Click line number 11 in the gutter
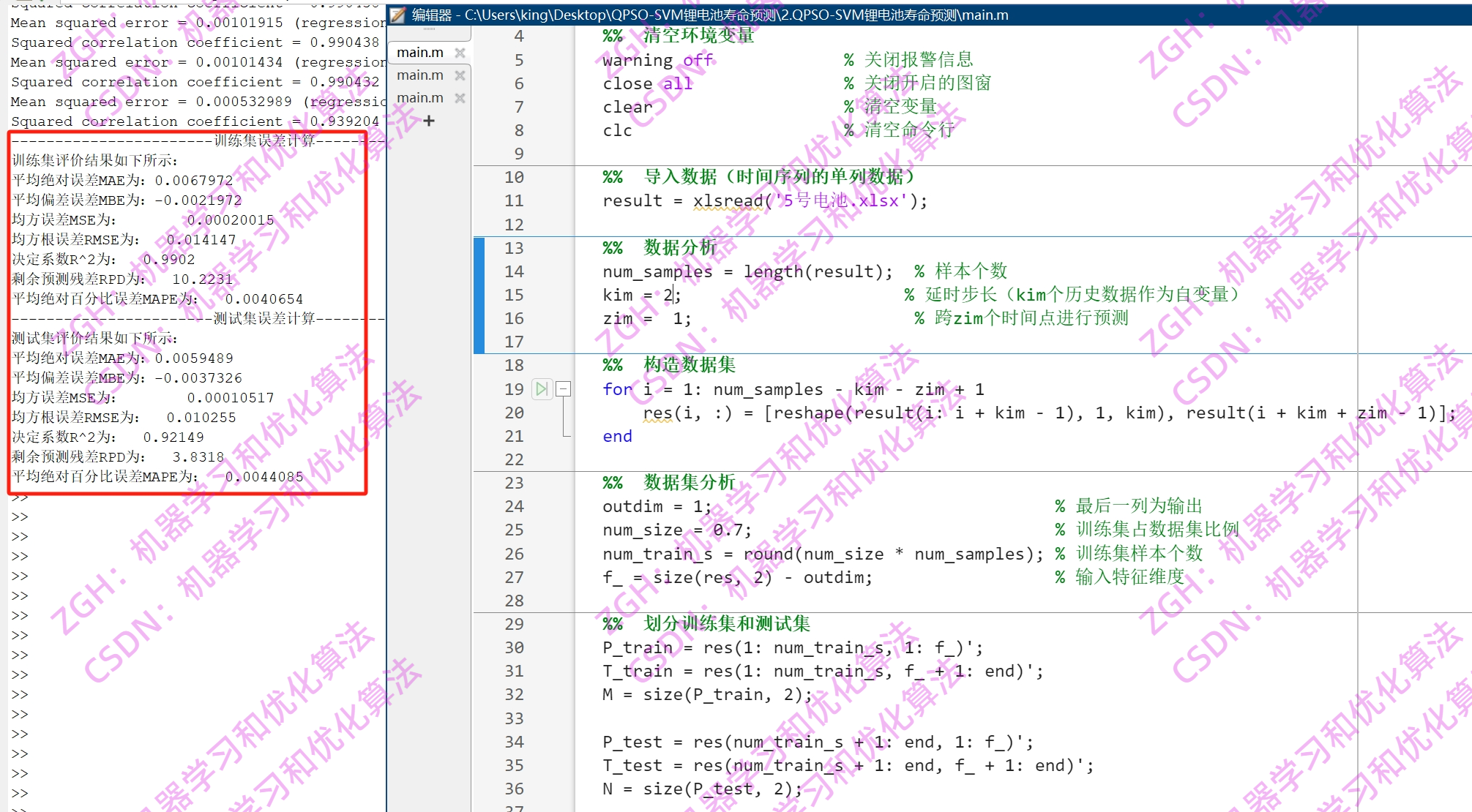 [x=514, y=201]
